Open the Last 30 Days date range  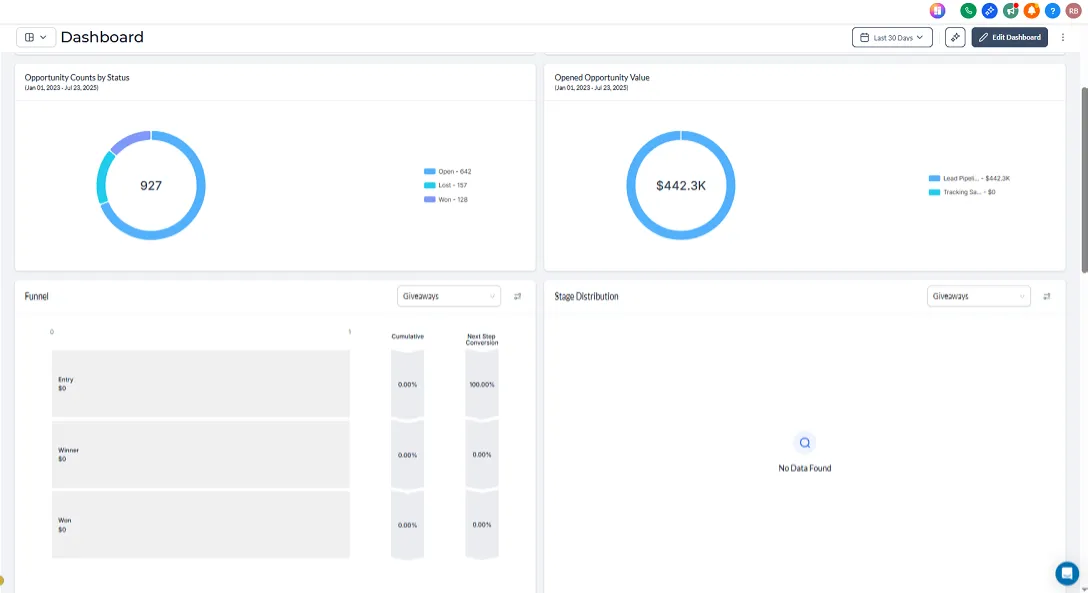tap(892, 37)
